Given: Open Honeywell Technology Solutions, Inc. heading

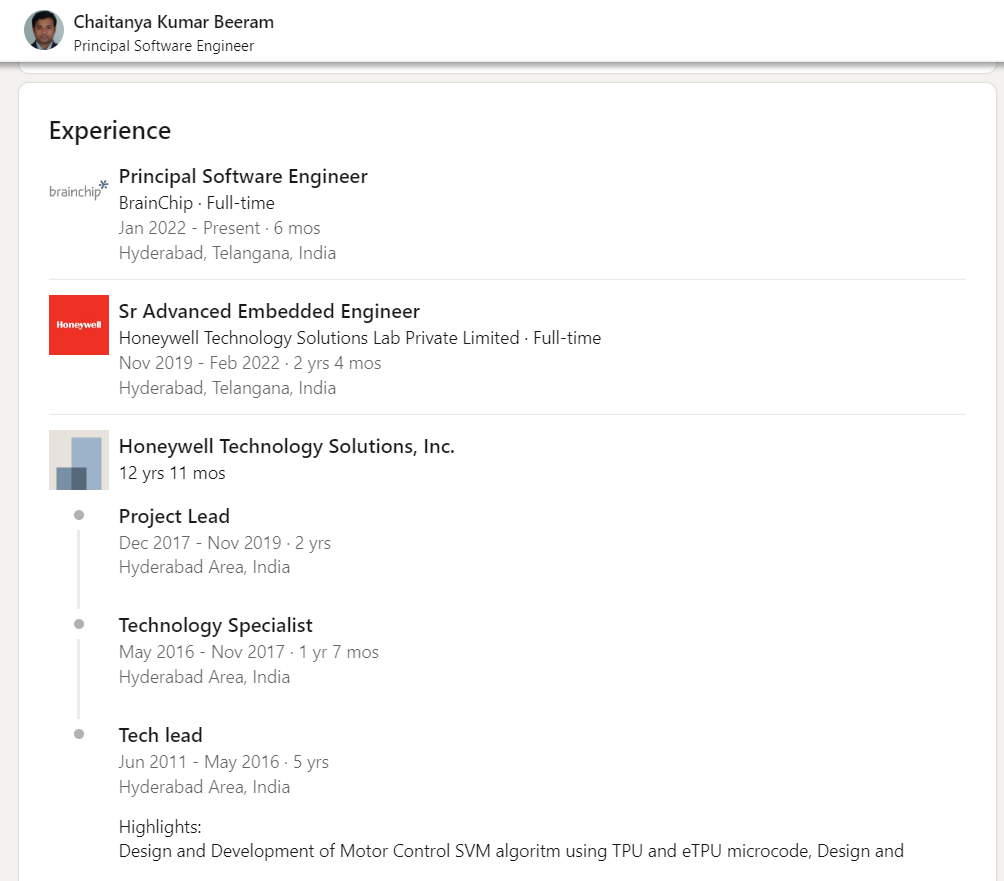Looking at the screenshot, I should coord(286,447).
